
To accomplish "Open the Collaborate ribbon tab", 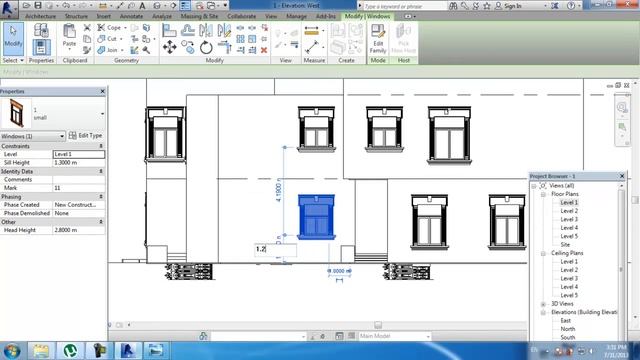I will coord(242,16).
